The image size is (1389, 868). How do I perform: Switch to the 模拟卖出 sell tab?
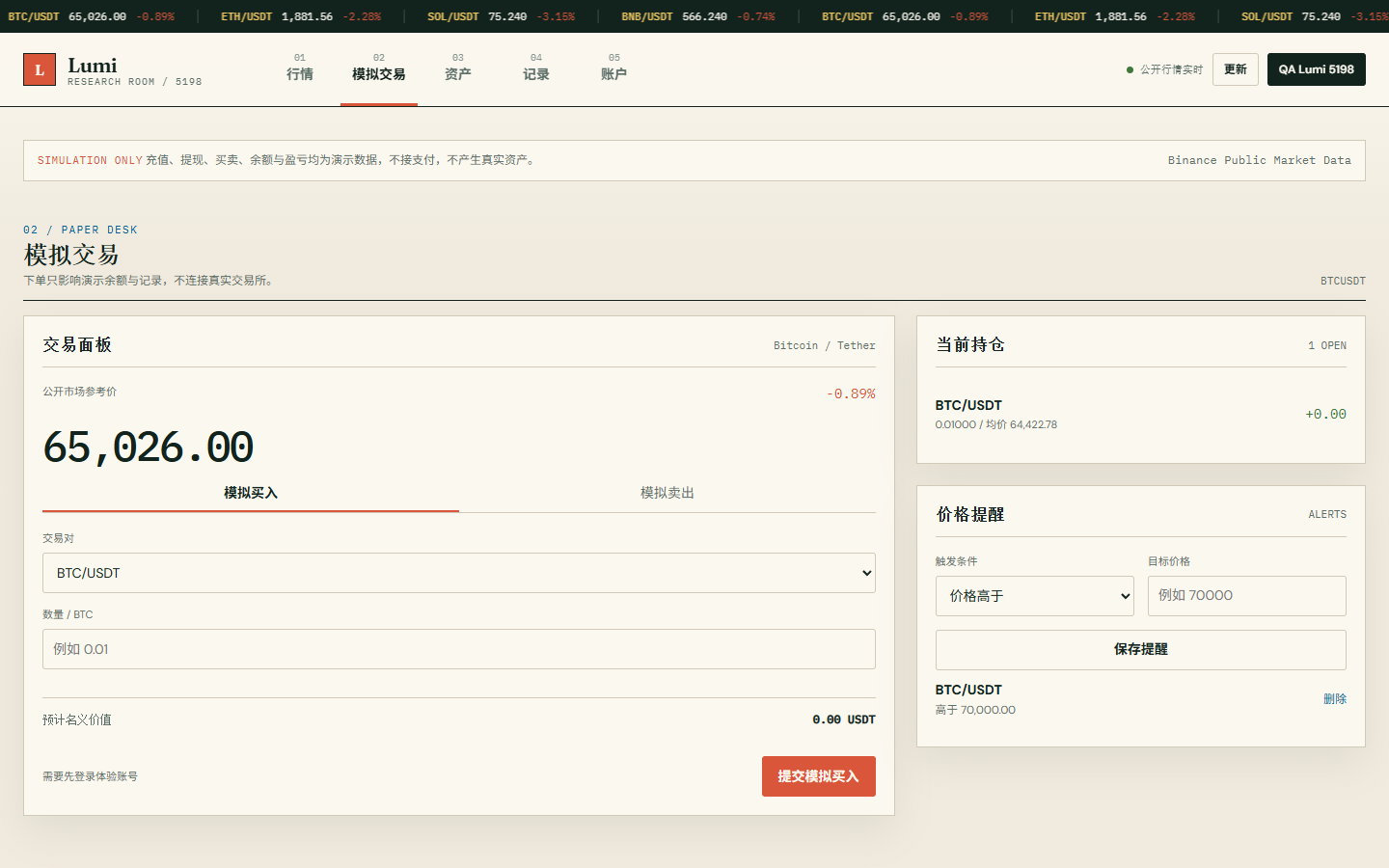click(667, 493)
